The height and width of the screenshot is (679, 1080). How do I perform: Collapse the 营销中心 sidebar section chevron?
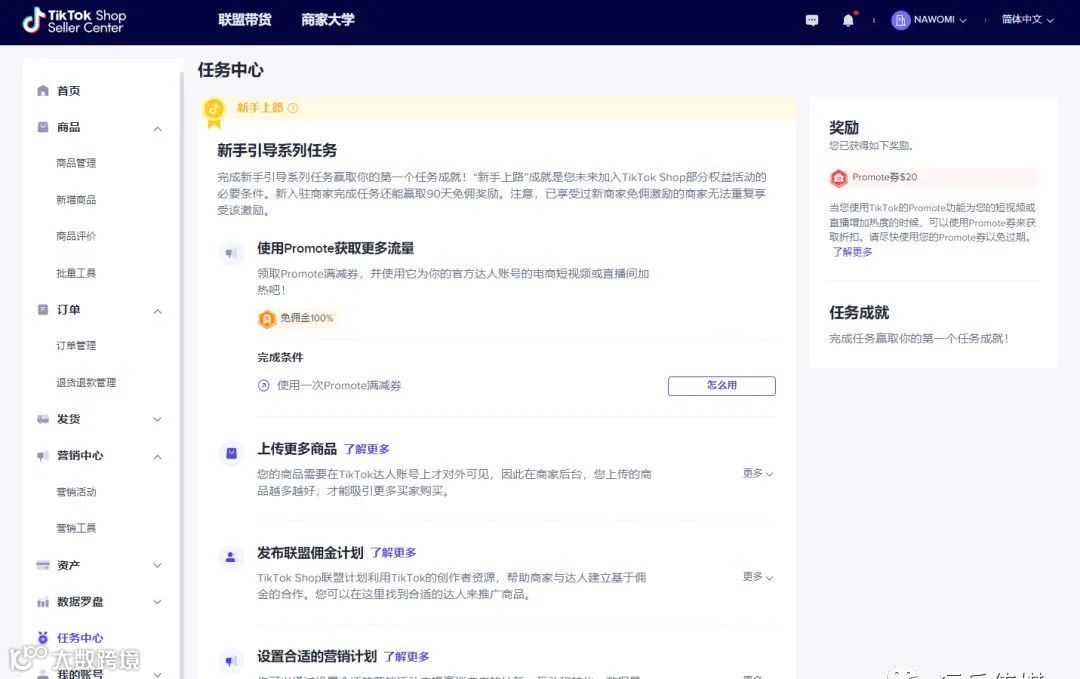pos(158,457)
